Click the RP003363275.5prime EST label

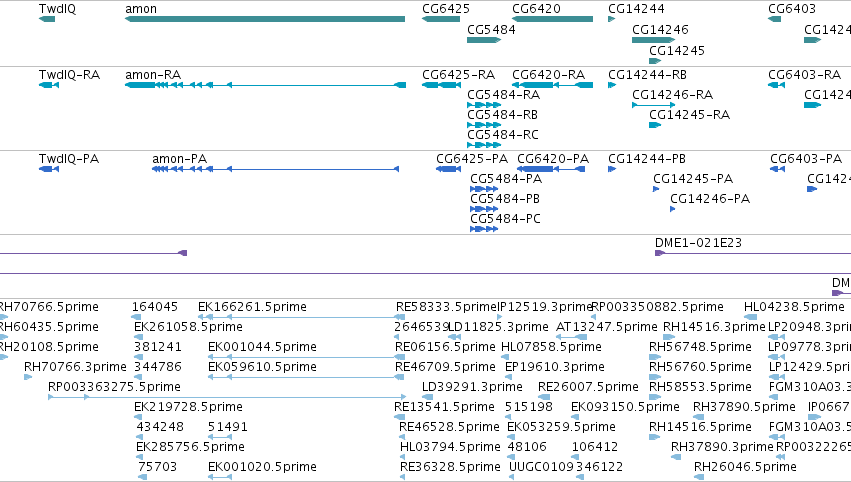tap(115, 387)
